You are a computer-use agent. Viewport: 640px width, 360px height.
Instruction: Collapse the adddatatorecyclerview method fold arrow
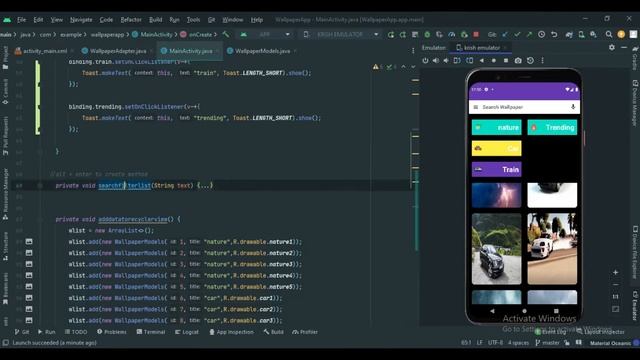point(40,219)
